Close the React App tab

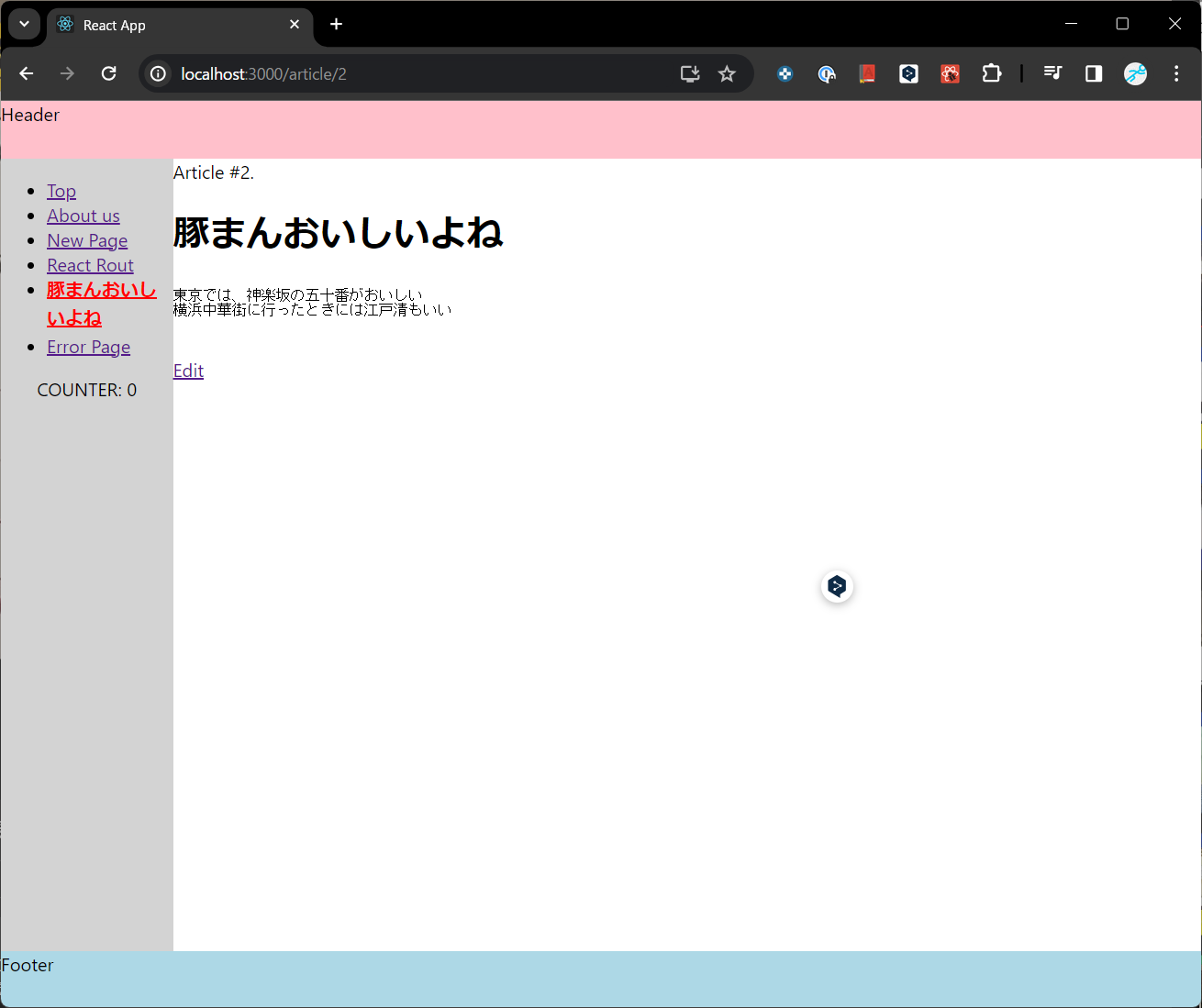tap(295, 25)
